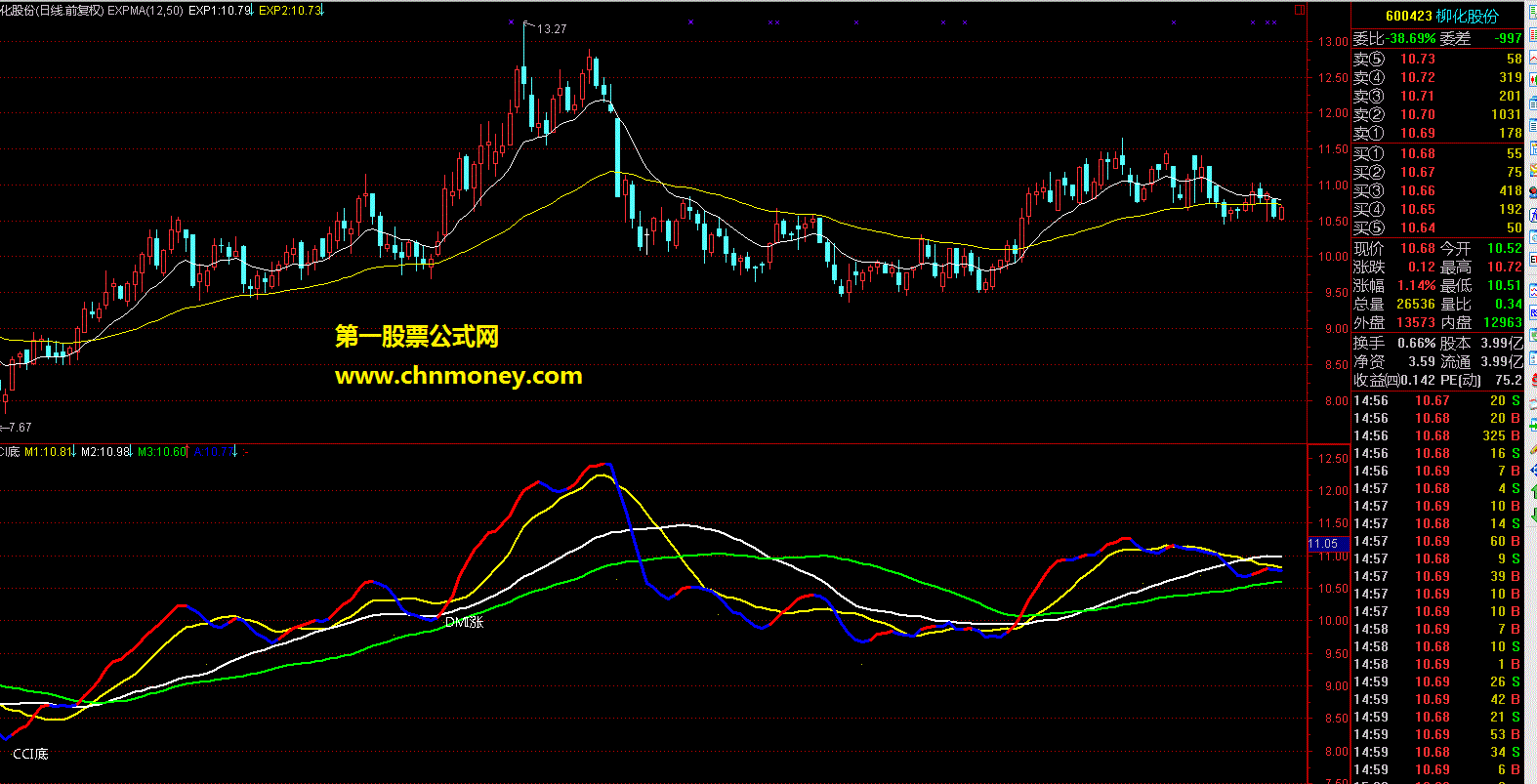The width and height of the screenshot is (1537, 784).
Task: Click the 外盘 13573 value
Action: (x=1416, y=322)
